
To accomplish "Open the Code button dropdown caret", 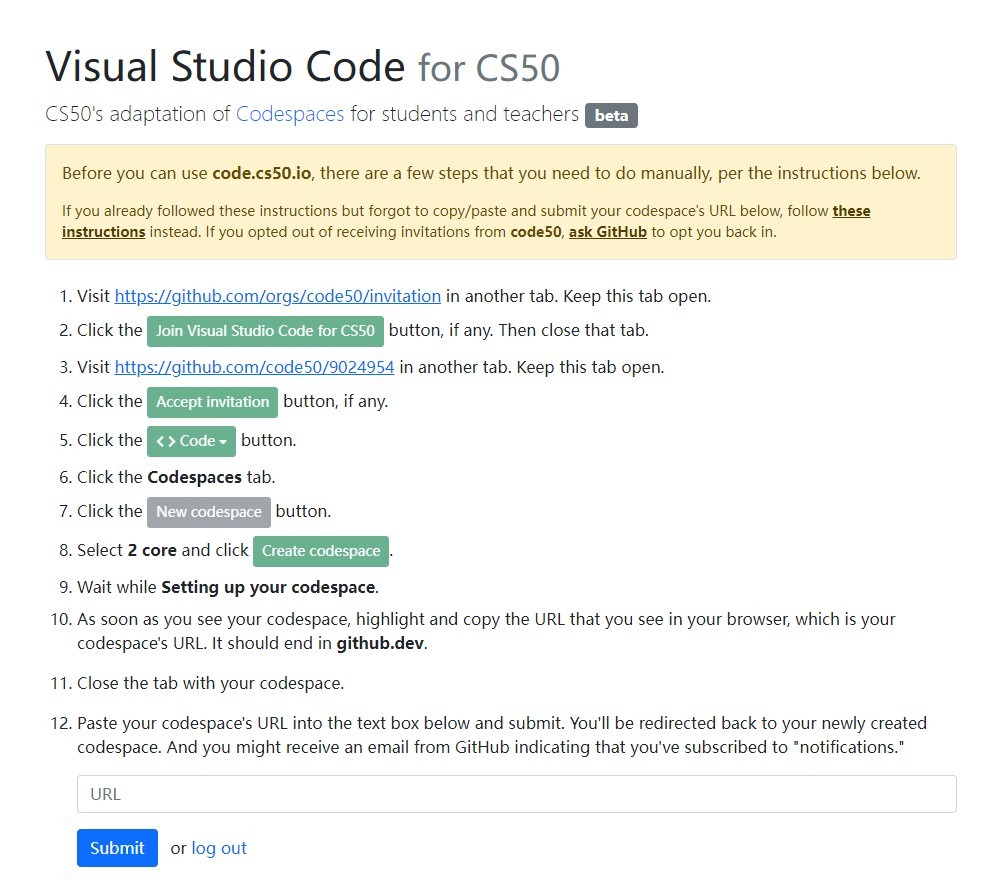I will 222,441.
